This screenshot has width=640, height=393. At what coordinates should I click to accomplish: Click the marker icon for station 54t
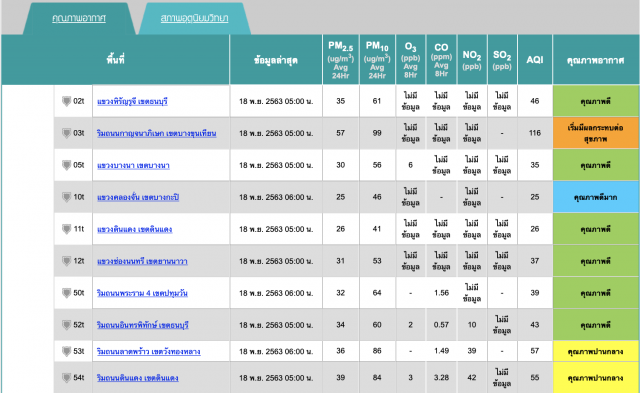click(67, 378)
